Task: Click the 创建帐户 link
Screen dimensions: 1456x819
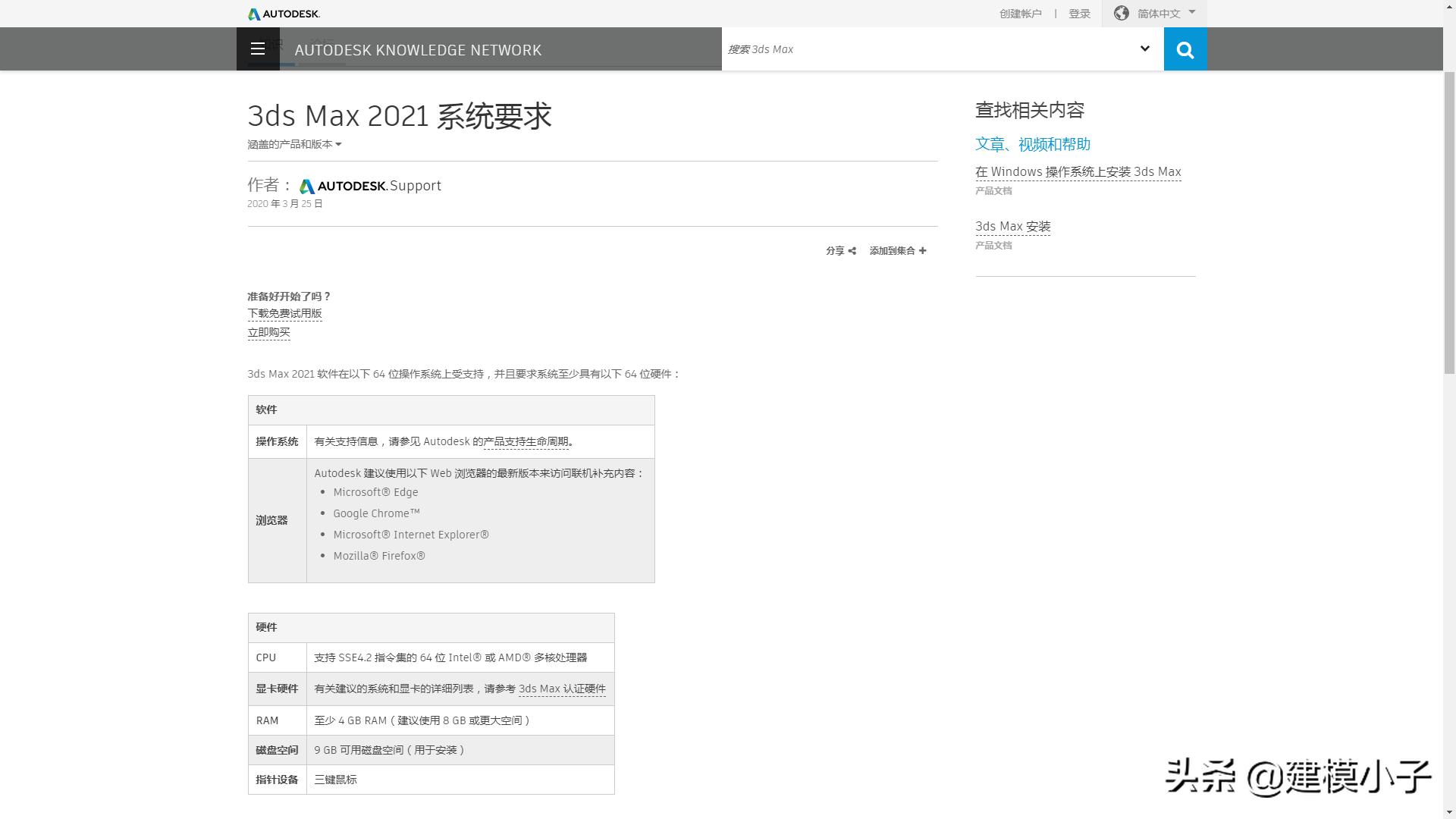Action: [x=1019, y=13]
